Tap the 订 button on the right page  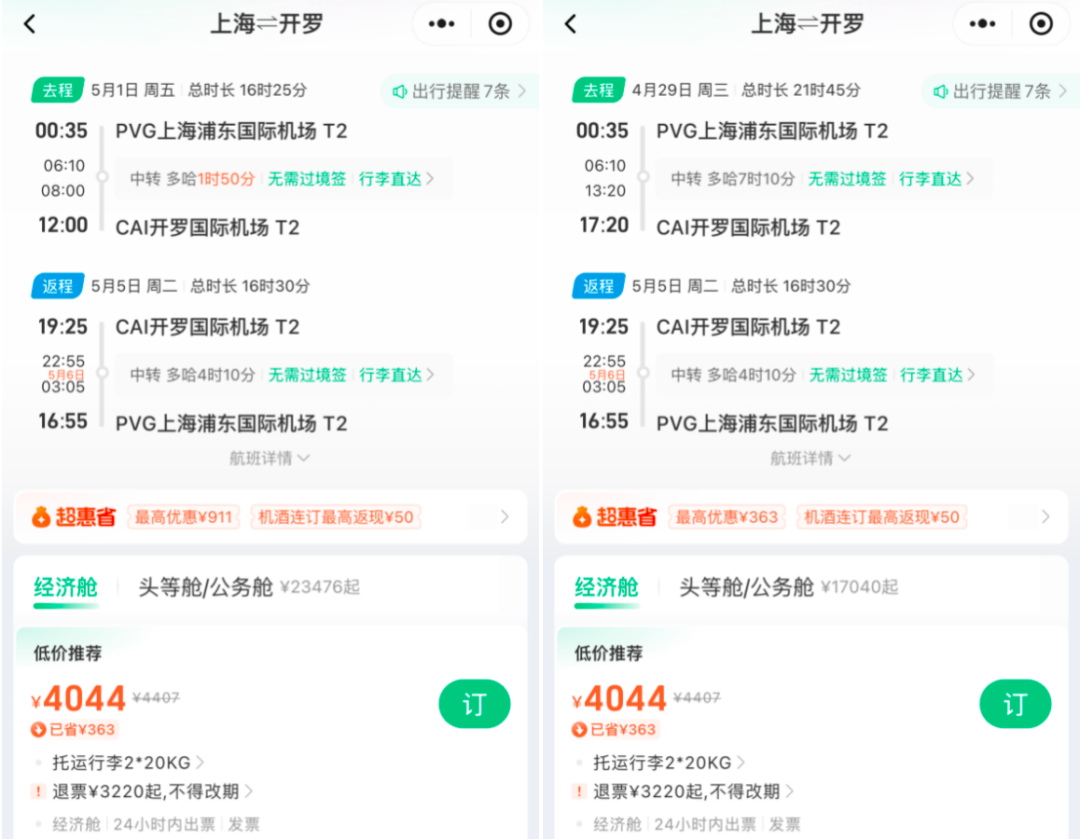1015,704
